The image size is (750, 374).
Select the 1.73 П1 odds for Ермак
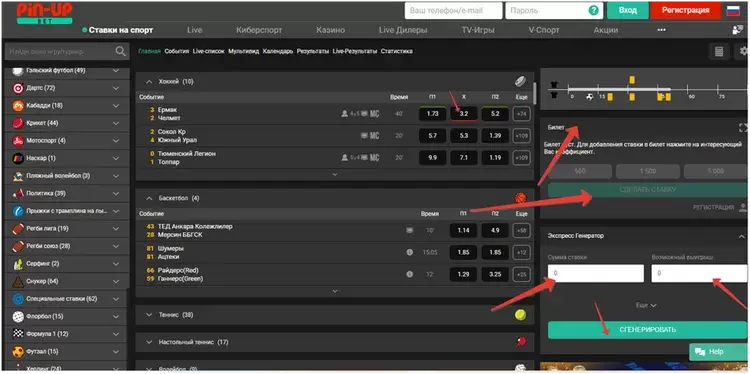(432, 114)
